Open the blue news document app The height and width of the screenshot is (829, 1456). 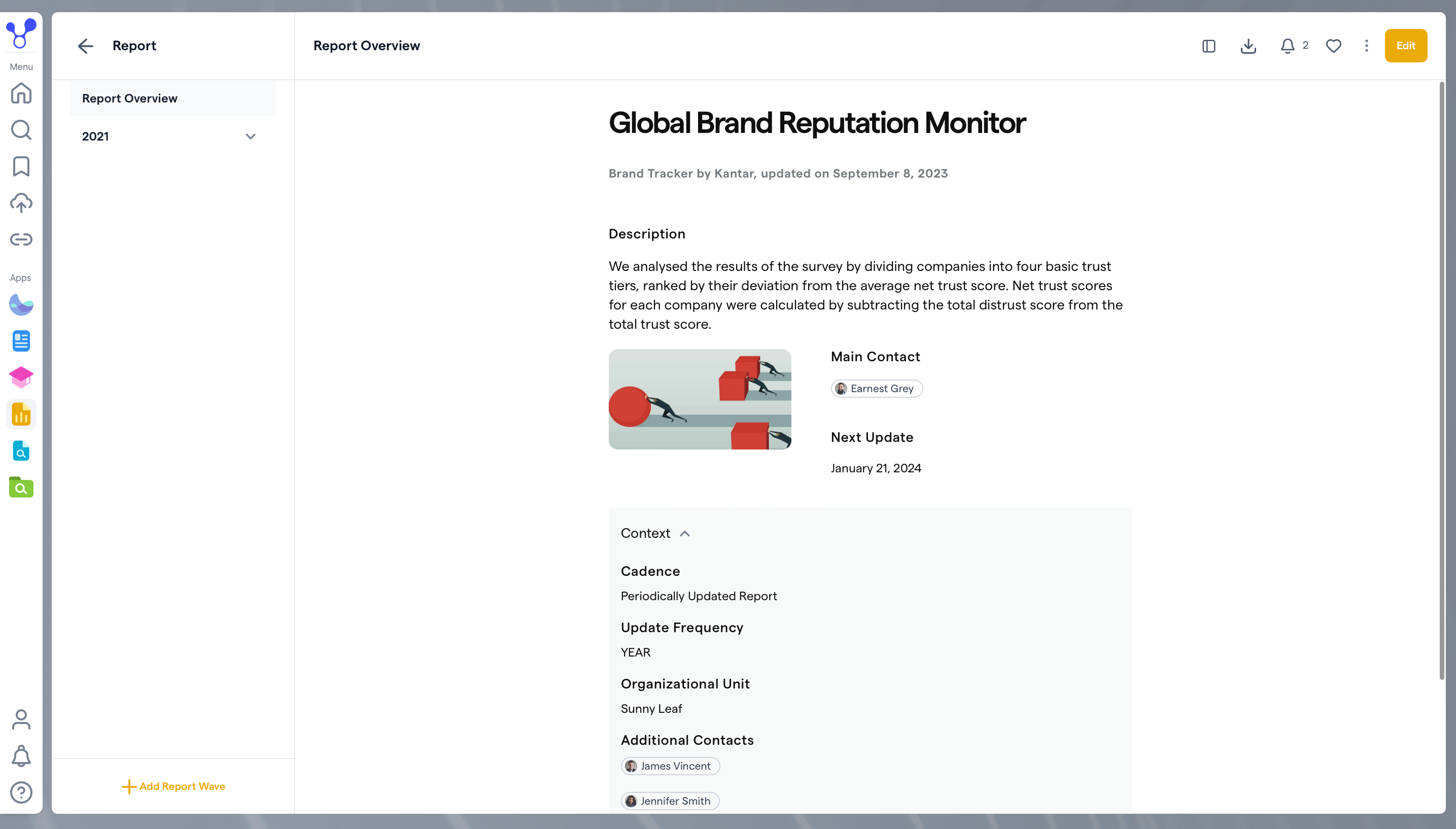coord(21,341)
